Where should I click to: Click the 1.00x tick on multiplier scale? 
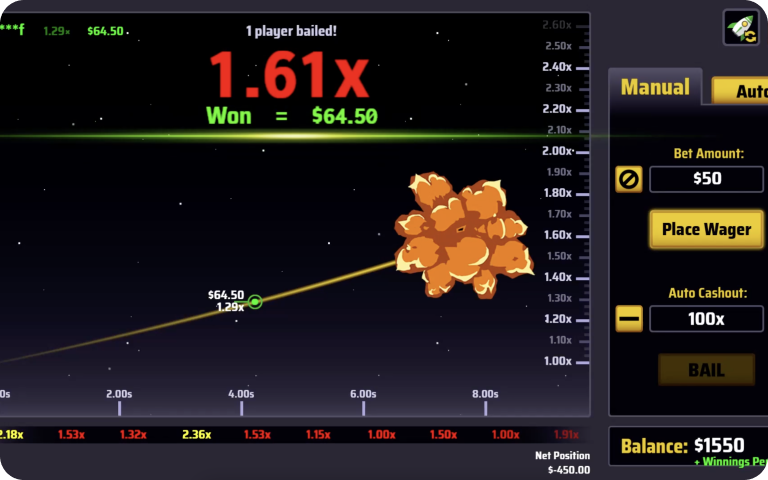coord(558,361)
